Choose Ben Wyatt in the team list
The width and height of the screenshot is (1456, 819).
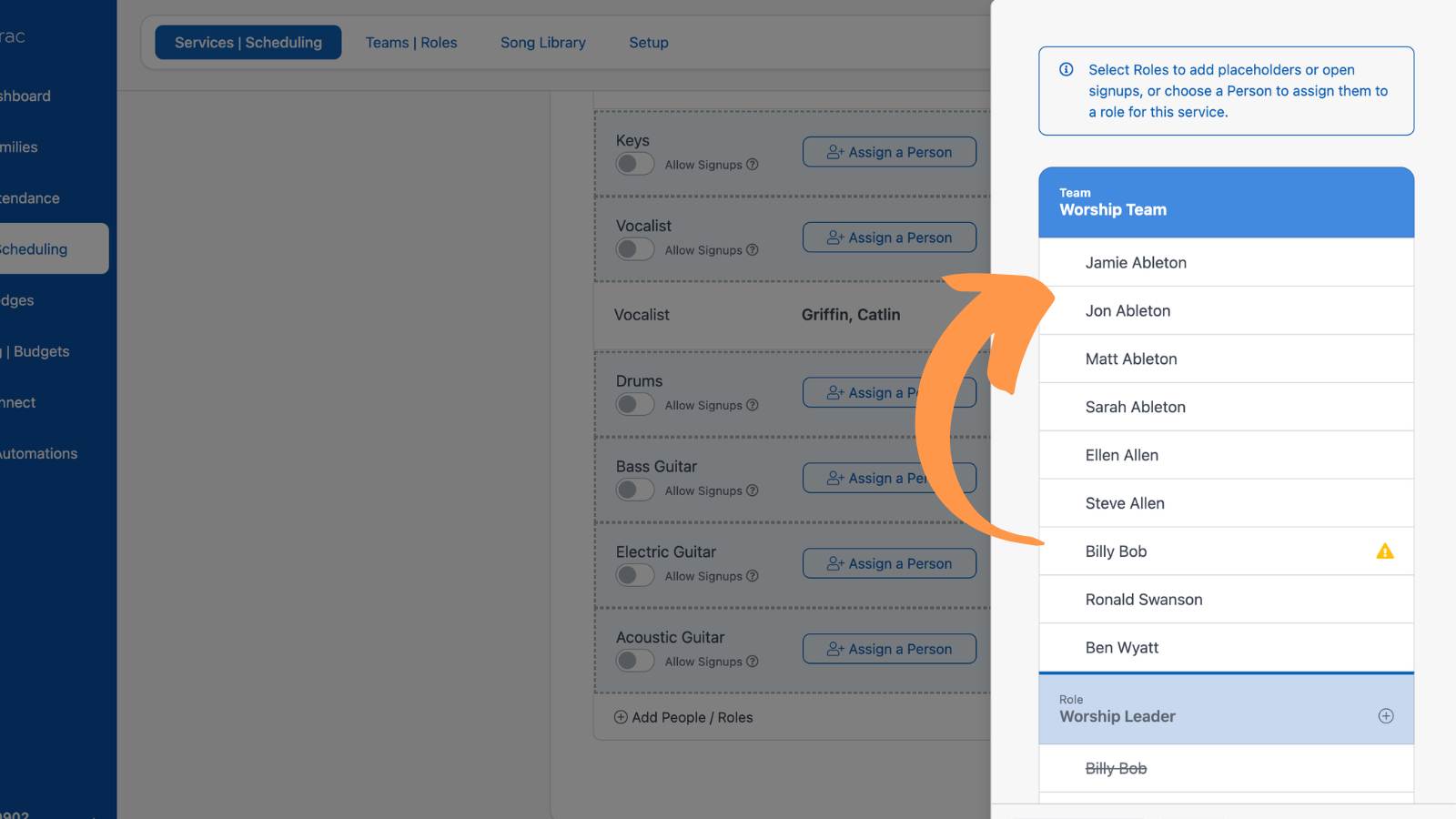[1226, 648]
